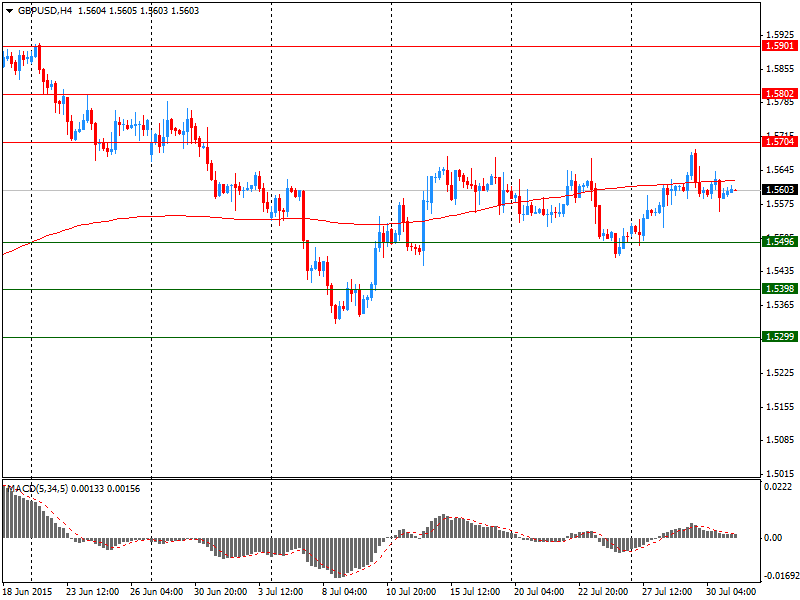Image resolution: width=800 pixels, height=600 pixels.
Task: Click the MACD(5,34,5) indicator label
Action: pyautogui.click(x=37, y=489)
